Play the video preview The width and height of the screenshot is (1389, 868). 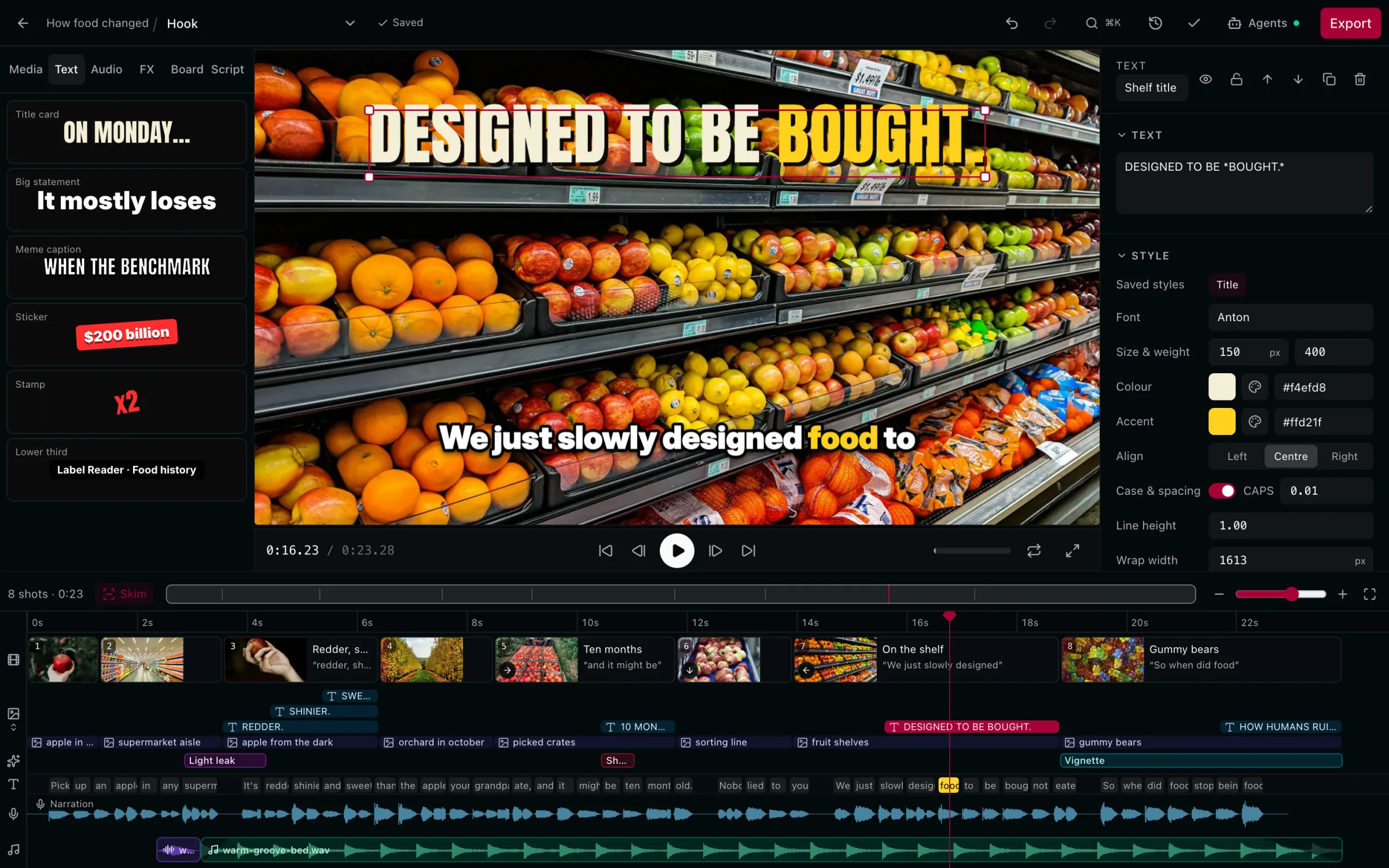pyautogui.click(x=677, y=551)
